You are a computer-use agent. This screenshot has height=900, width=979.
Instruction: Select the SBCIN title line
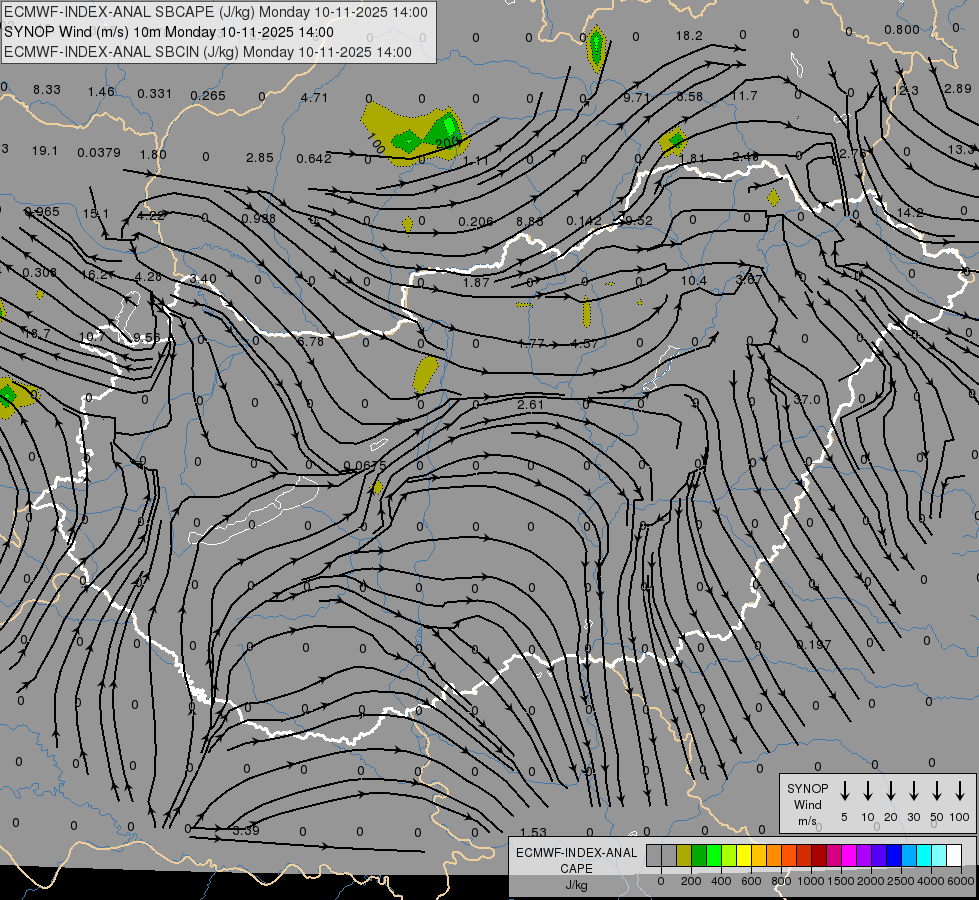point(208,52)
